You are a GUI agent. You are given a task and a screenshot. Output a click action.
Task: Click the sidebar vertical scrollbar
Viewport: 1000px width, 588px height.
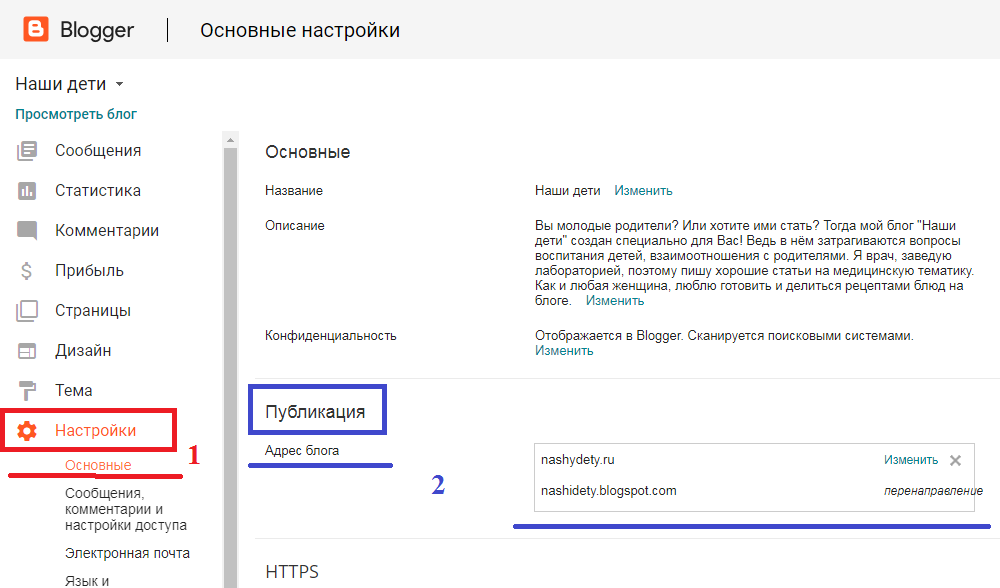point(230,360)
